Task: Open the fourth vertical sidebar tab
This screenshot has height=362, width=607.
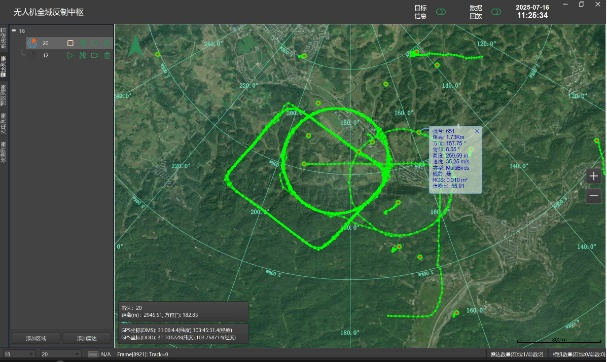Action: (3, 123)
